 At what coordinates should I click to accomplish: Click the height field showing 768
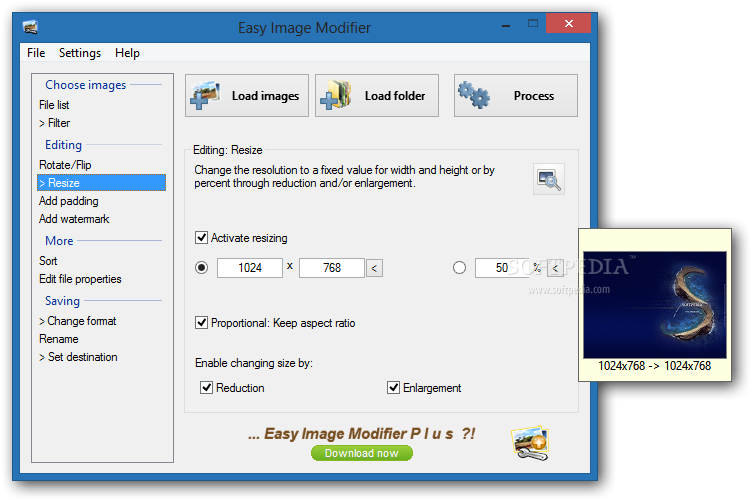click(x=332, y=268)
